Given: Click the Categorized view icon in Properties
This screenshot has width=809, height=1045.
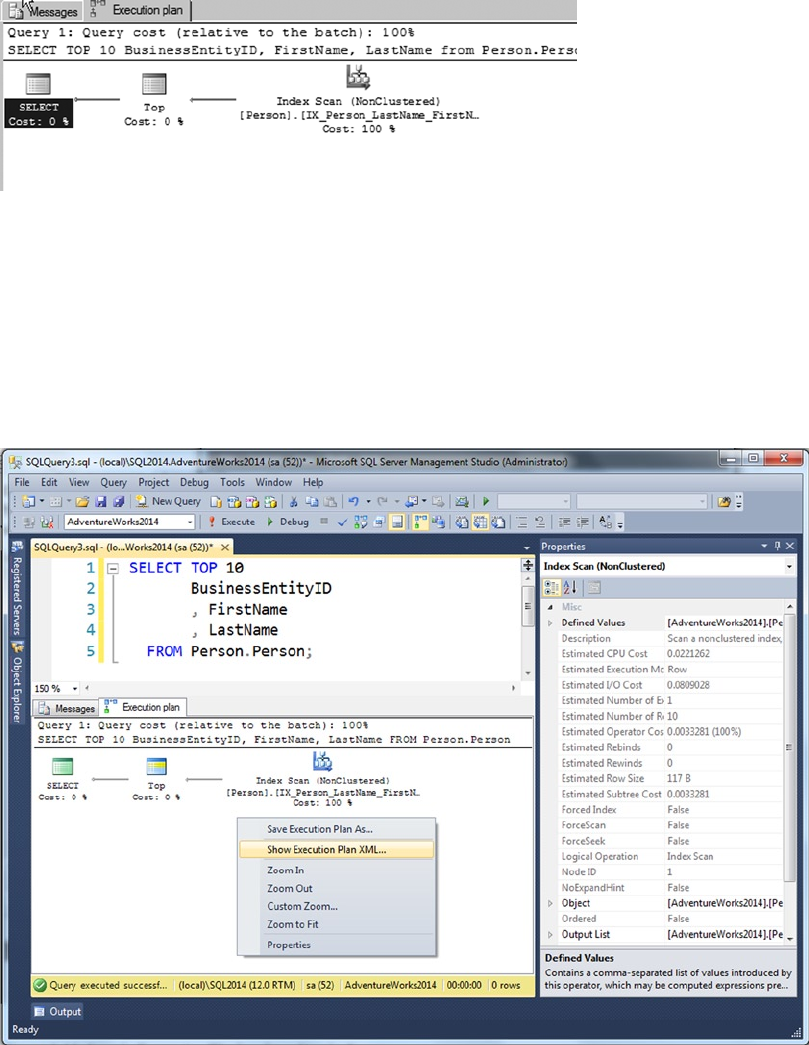Looking at the screenshot, I should coord(552,588).
